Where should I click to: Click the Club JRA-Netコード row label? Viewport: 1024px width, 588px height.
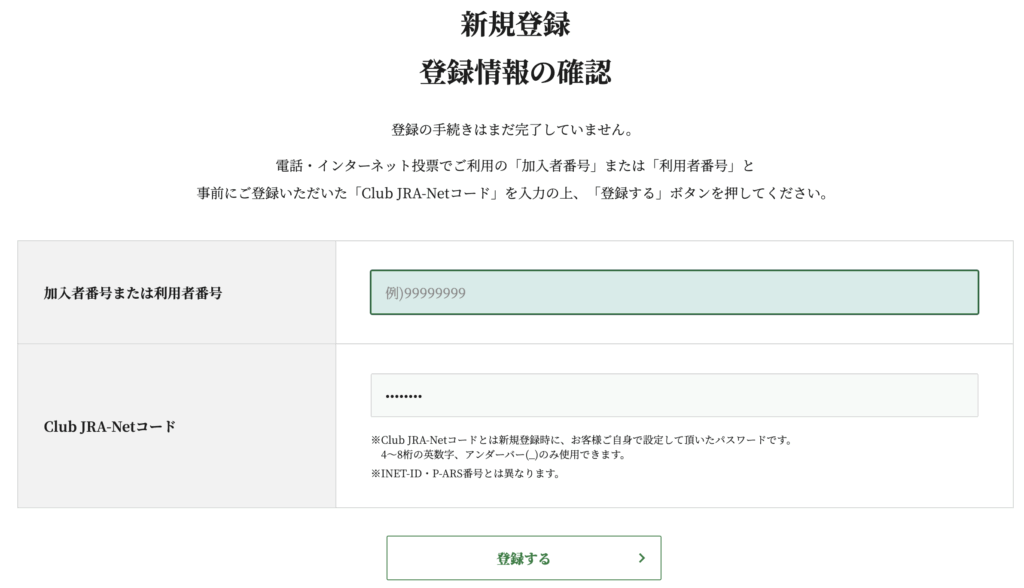coord(110,426)
